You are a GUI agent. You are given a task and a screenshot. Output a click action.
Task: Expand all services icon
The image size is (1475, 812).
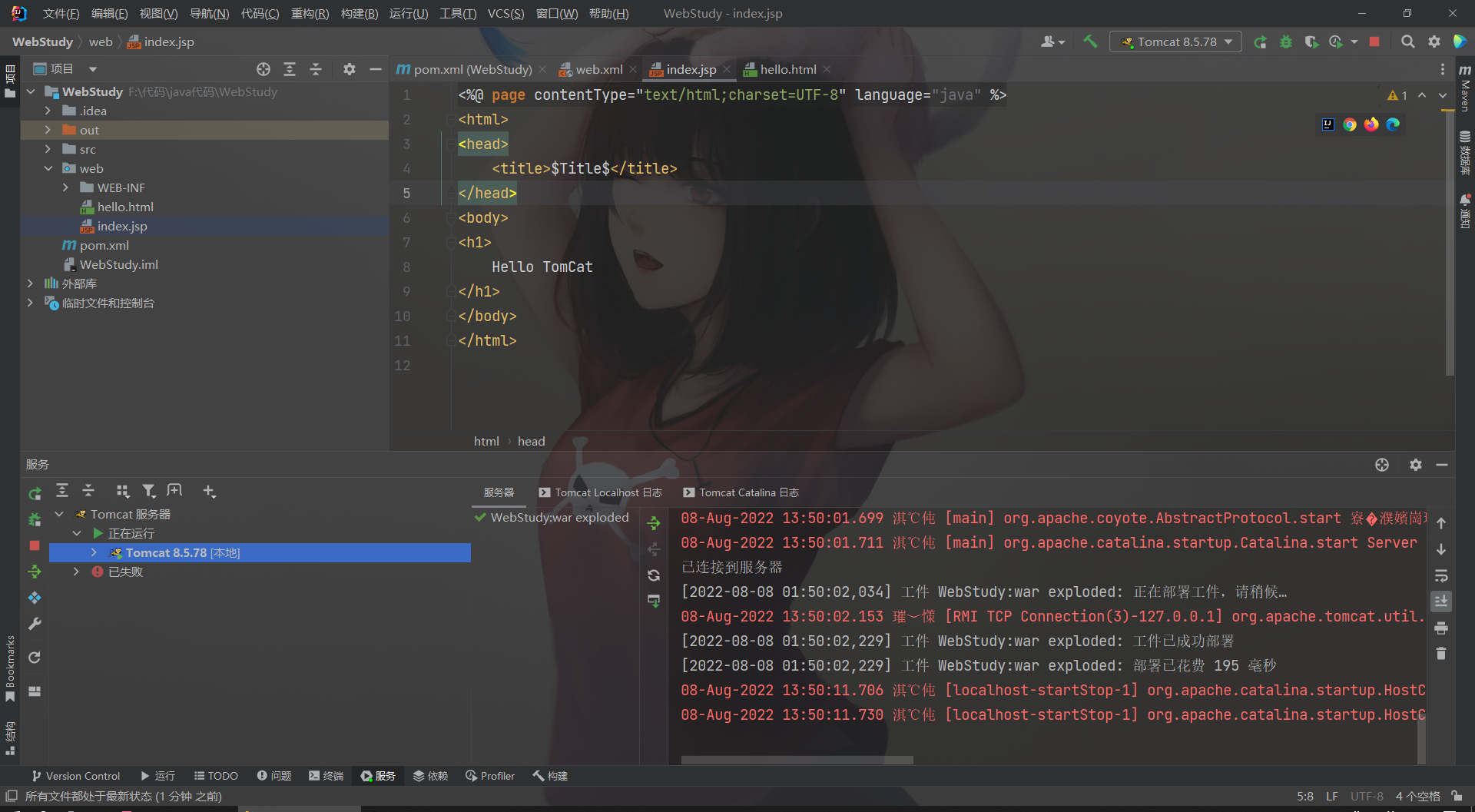pos(62,490)
